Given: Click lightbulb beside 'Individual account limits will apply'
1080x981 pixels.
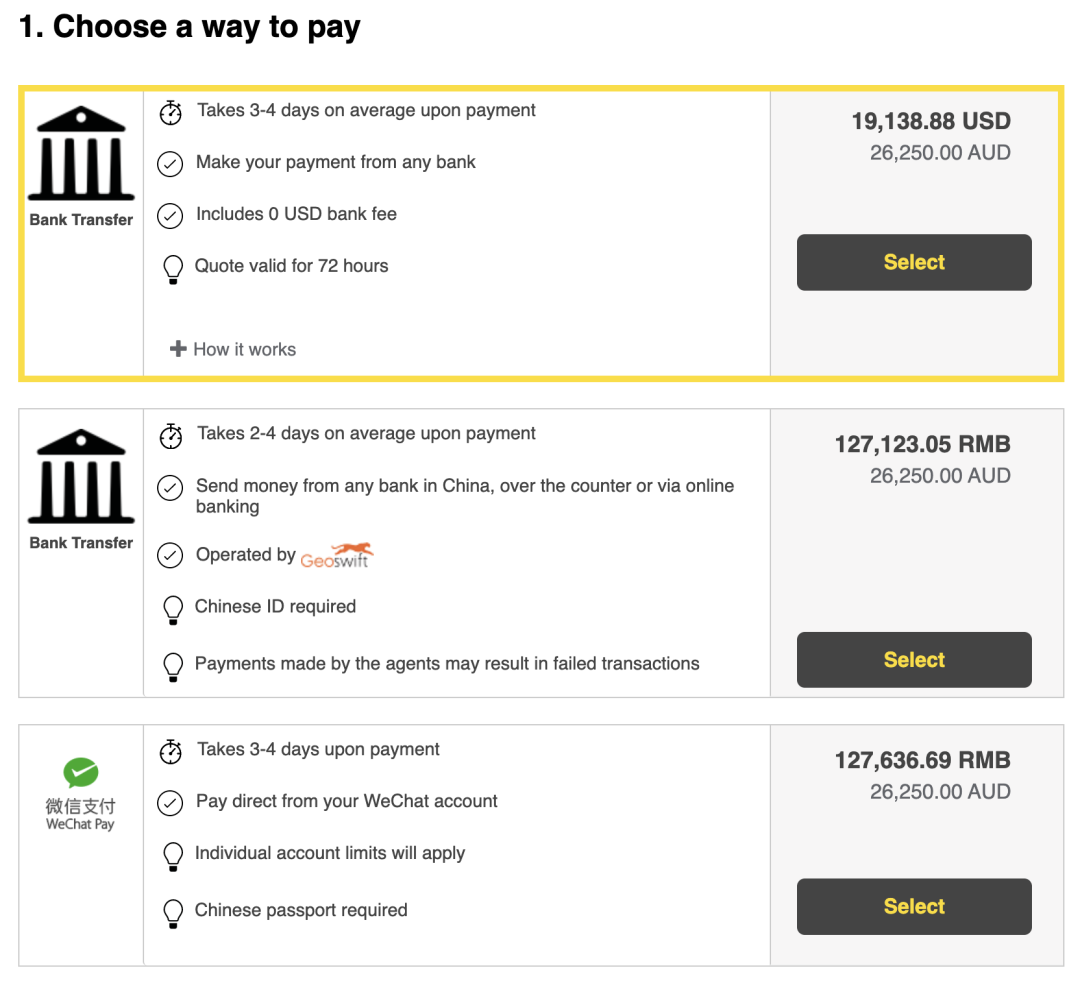Looking at the screenshot, I should point(172,855).
